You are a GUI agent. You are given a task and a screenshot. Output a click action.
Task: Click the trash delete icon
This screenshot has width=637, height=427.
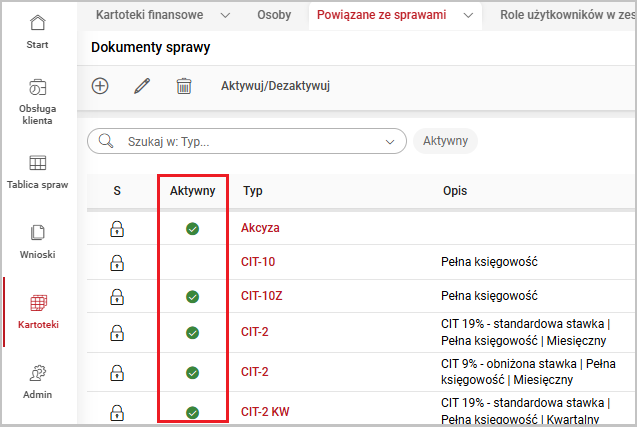(x=184, y=86)
